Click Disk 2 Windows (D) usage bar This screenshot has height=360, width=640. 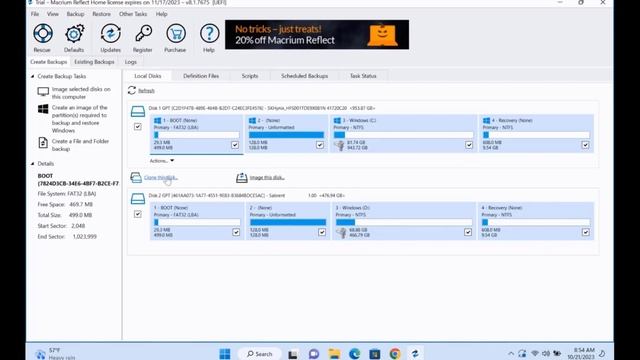pyautogui.click(x=404, y=222)
